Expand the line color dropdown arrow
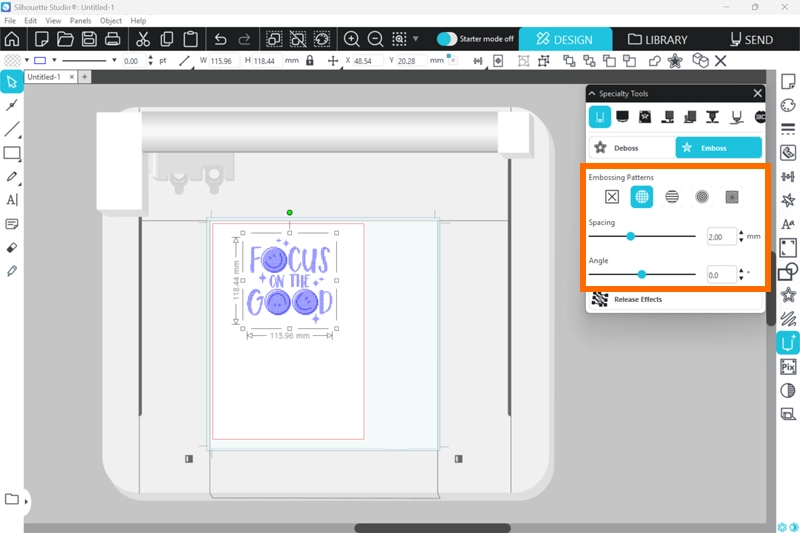The width and height of the screenshot is (800, 533). coord(54,61)
